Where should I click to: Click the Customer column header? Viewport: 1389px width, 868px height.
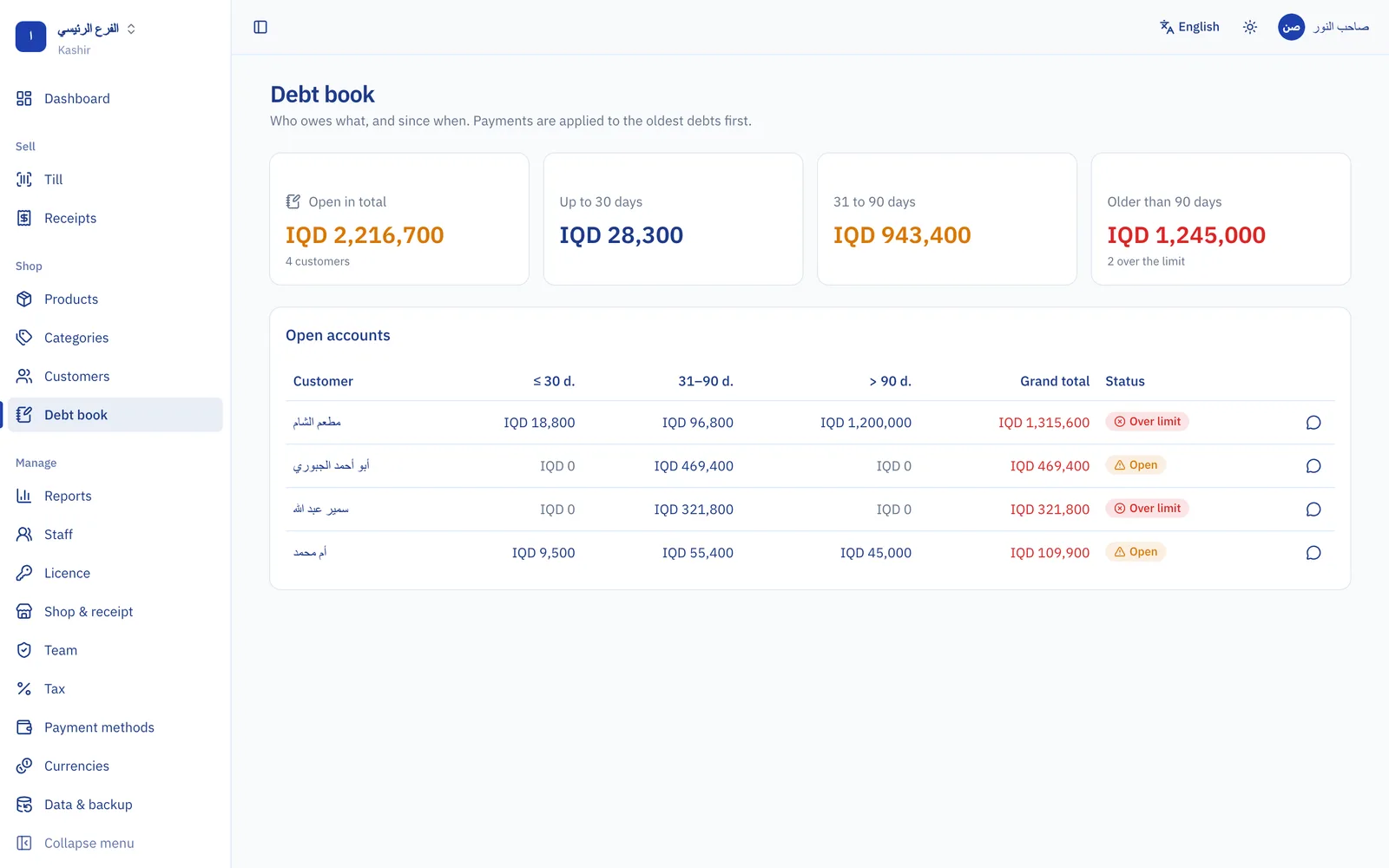coord(323,381)
